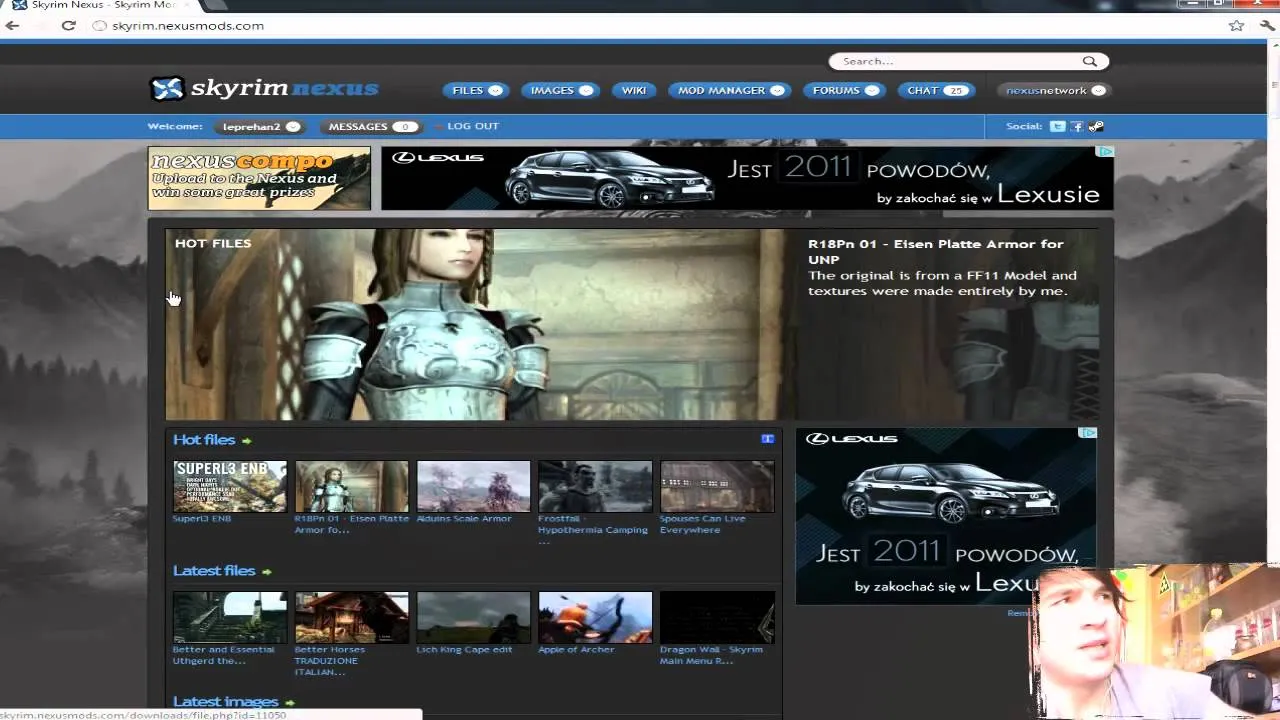This screenshot has height=720, width=1280.
Task: Open the Superl3 ENB thumbnail
Action: pos(230,486)
